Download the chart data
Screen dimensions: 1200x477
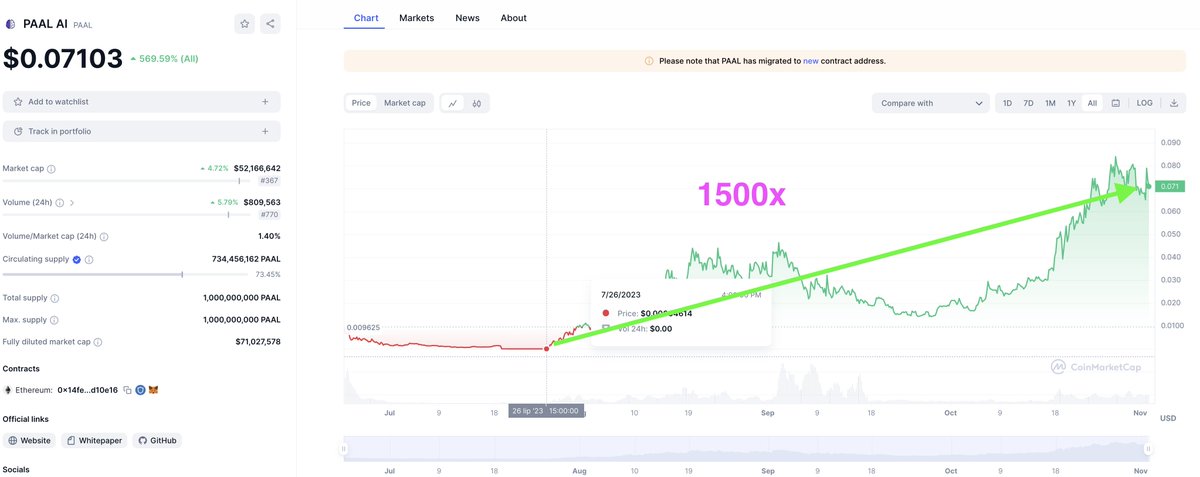click(x=1174, y=103)
